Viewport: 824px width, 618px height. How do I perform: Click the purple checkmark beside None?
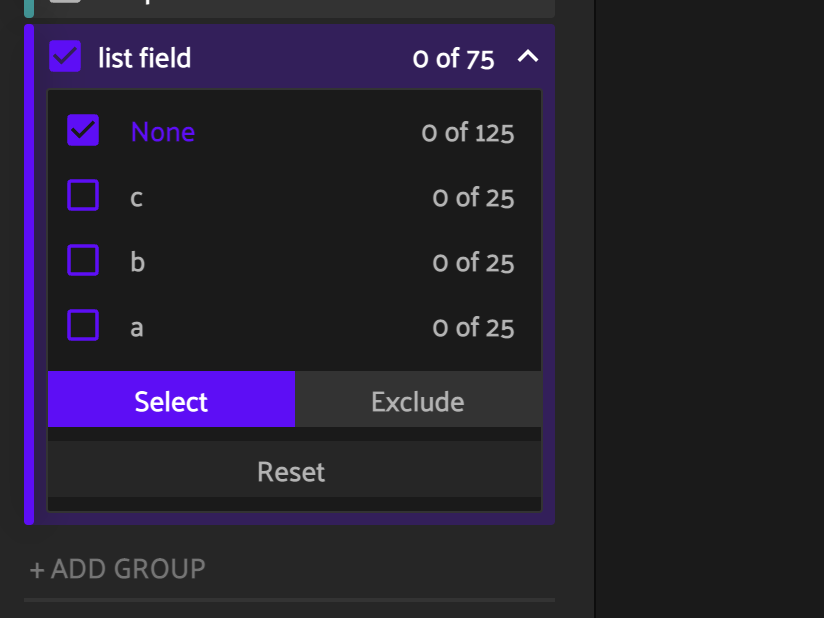pyautogui.click(x=83, y=130)
